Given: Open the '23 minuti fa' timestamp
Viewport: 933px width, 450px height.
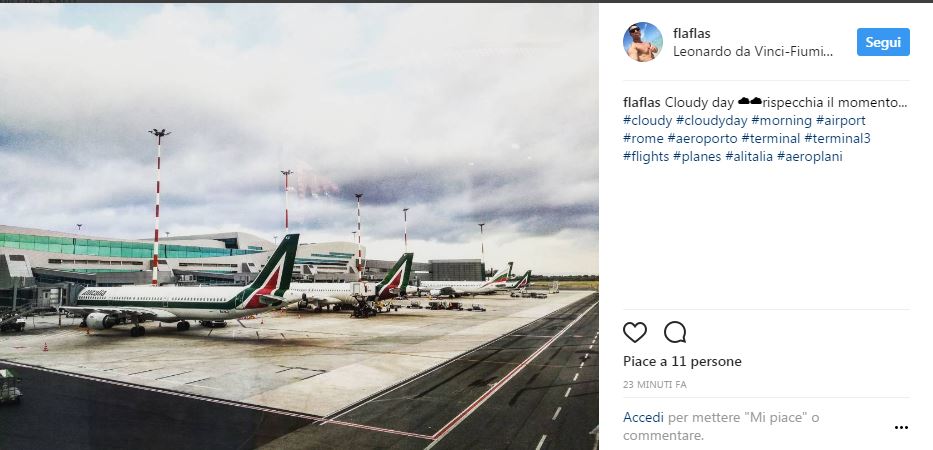Looking at the screenshot, I should (655, 384).
